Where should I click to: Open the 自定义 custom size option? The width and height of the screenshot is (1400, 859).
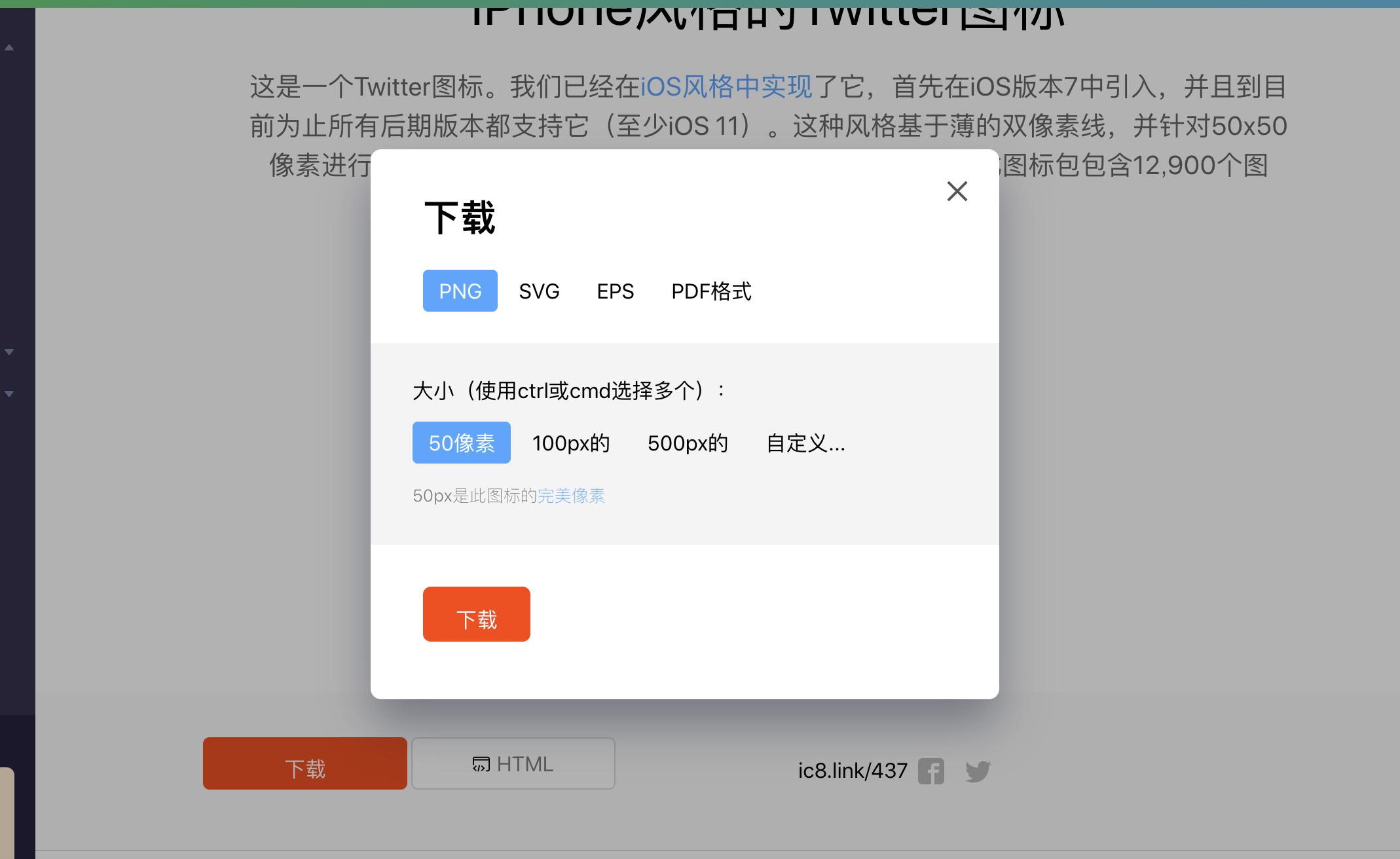806,443
